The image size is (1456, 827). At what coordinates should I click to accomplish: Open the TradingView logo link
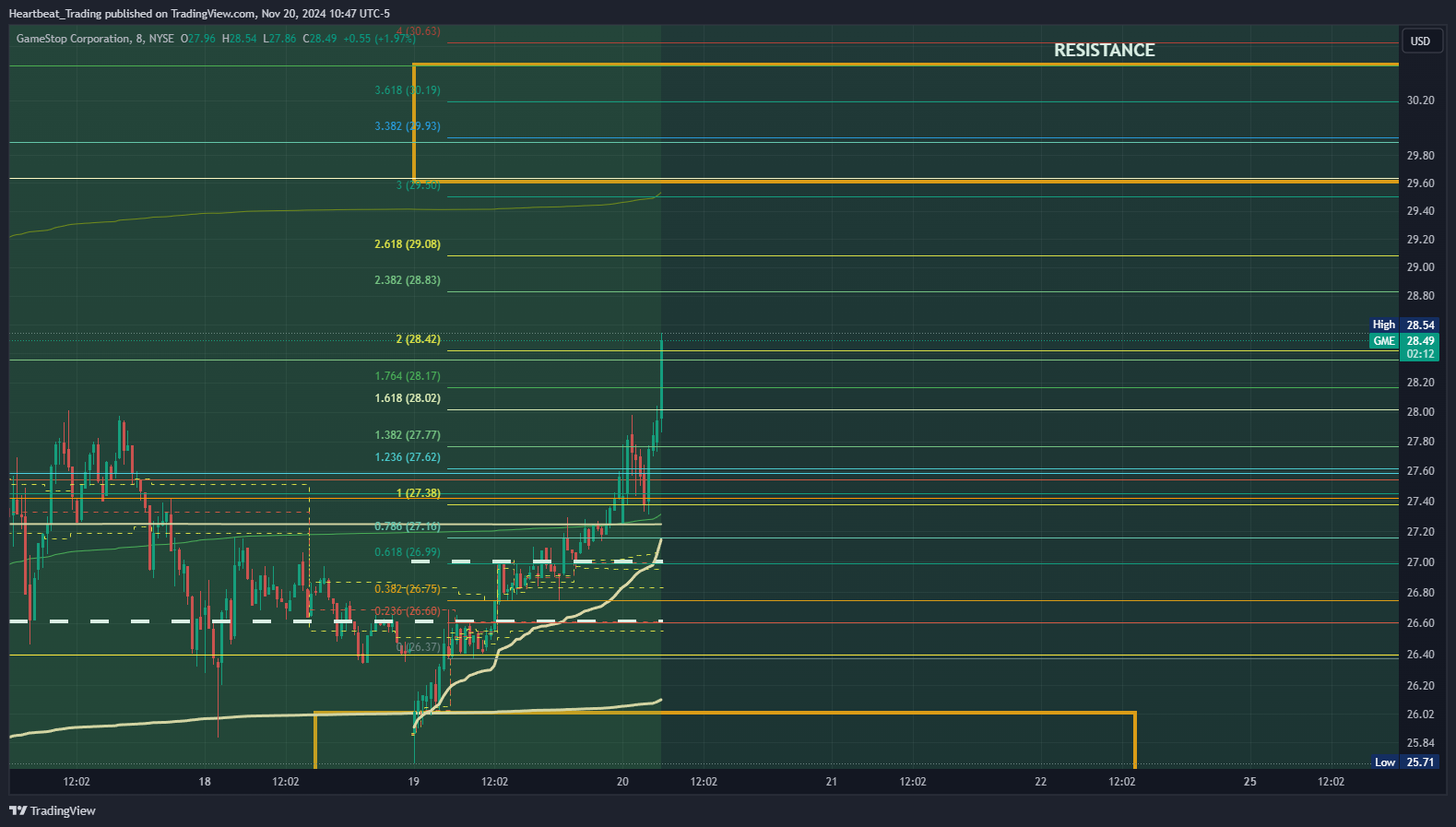(53, 811)
